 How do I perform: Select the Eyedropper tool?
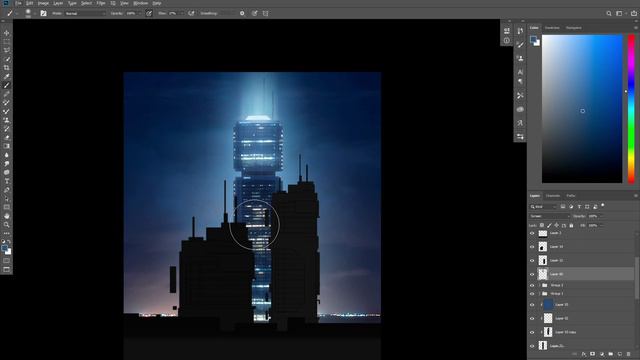(x=7, y=76)
